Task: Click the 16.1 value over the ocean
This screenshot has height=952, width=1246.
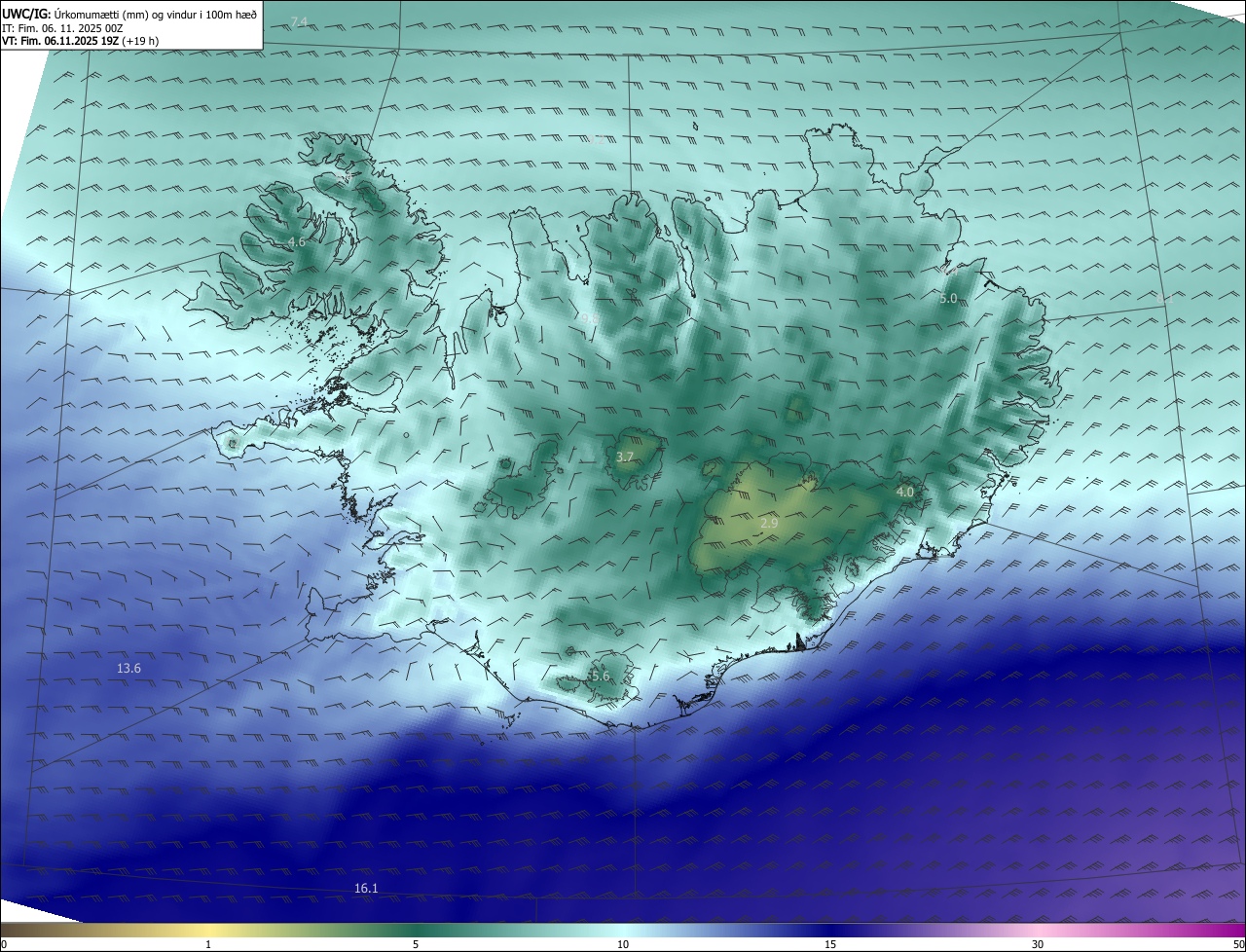Action: coord(366,888)
